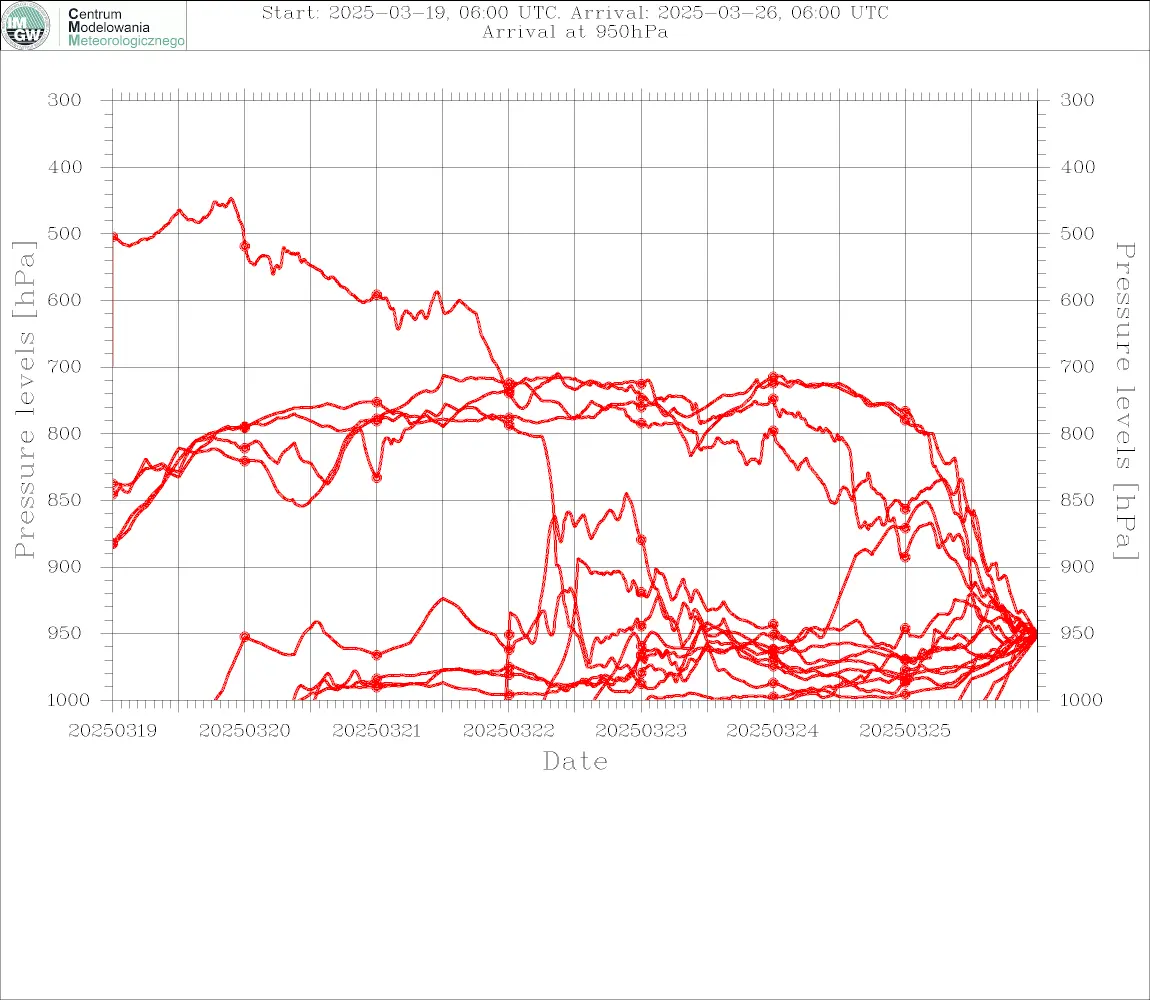Click the right axis 300 label

[x=1077, y=101]
